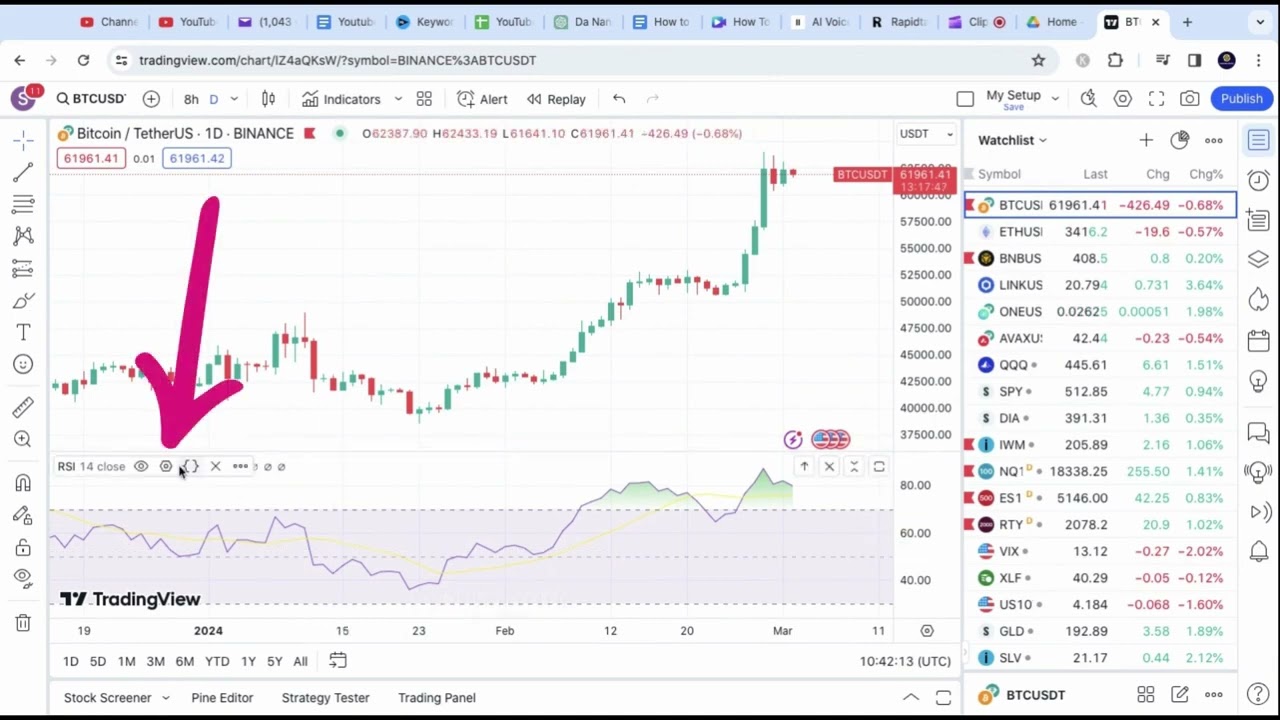Expand the bottom panel with chevron

pyautogui.click(x=911, y=698)
